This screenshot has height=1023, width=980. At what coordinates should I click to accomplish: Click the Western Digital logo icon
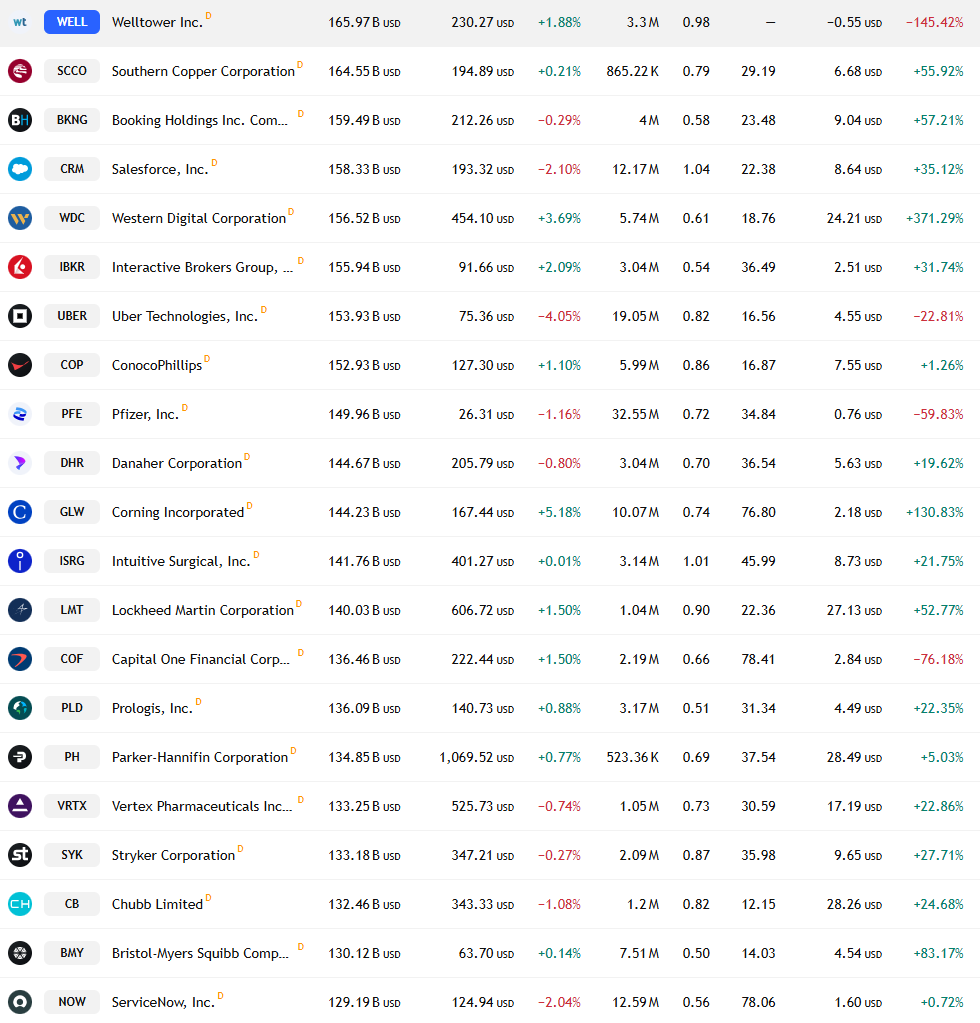coord(20,218)
